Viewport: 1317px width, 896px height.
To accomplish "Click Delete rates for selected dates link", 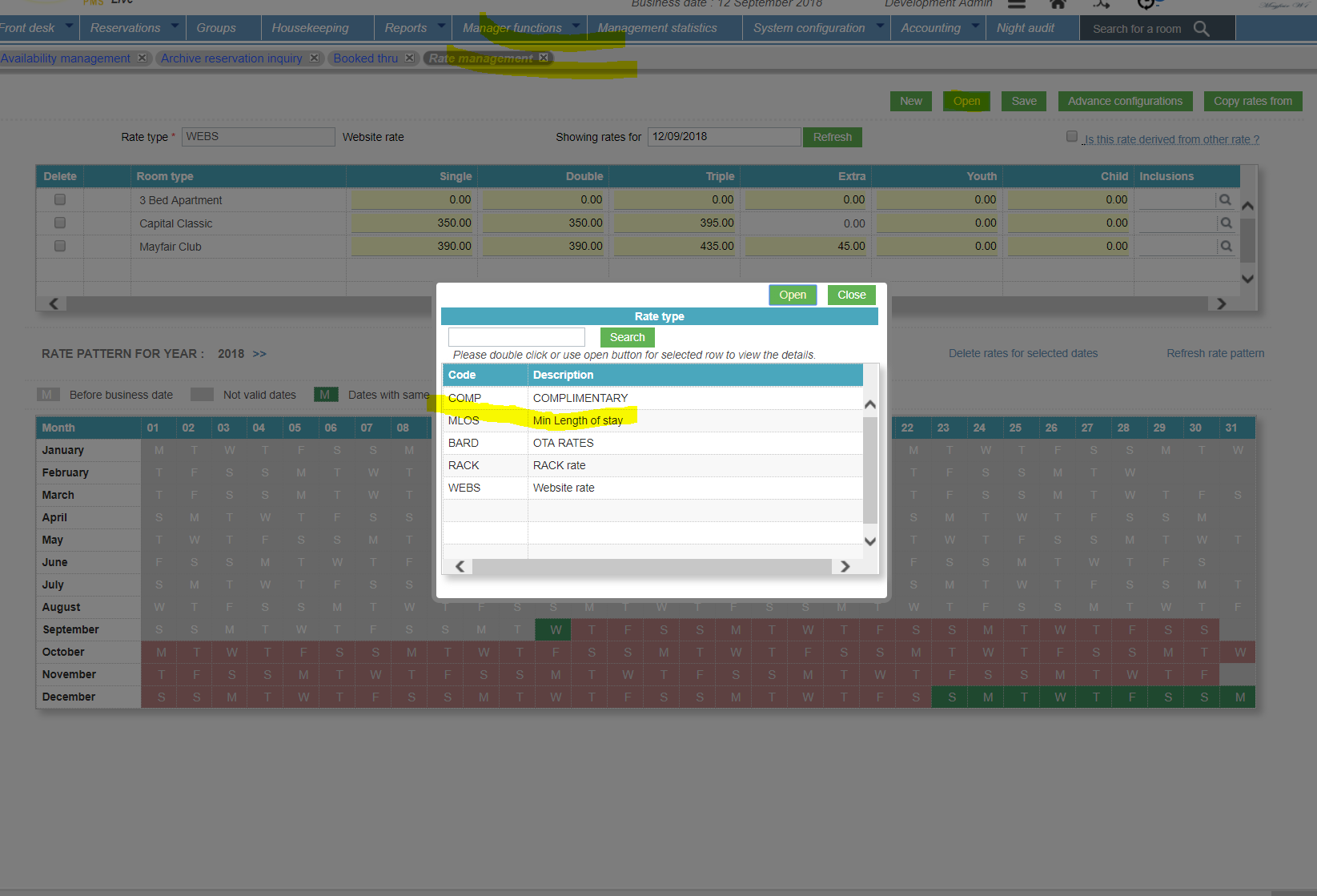I will (x=1023, y=353).
